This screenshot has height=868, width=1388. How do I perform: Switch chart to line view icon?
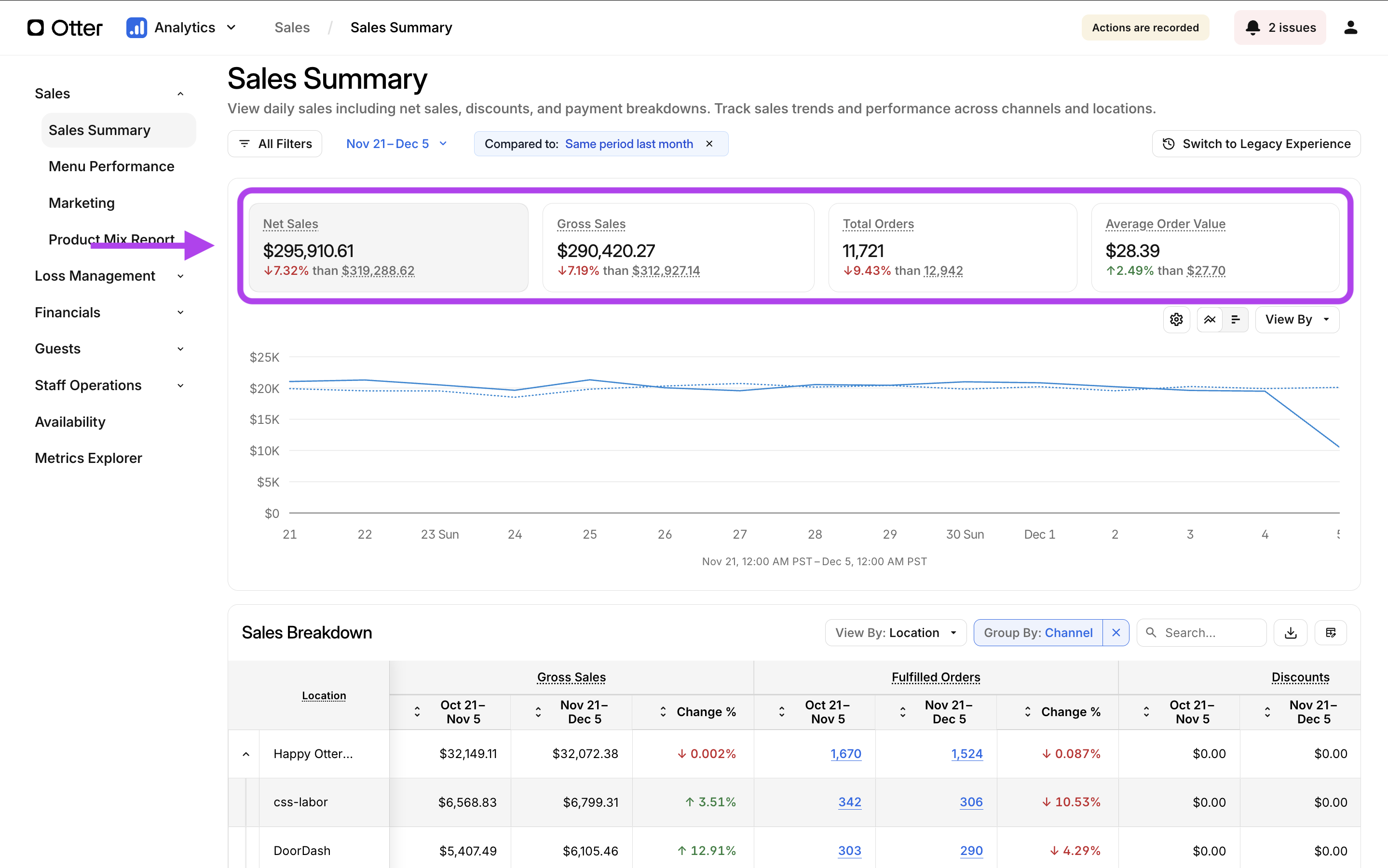coord(1210,319)
